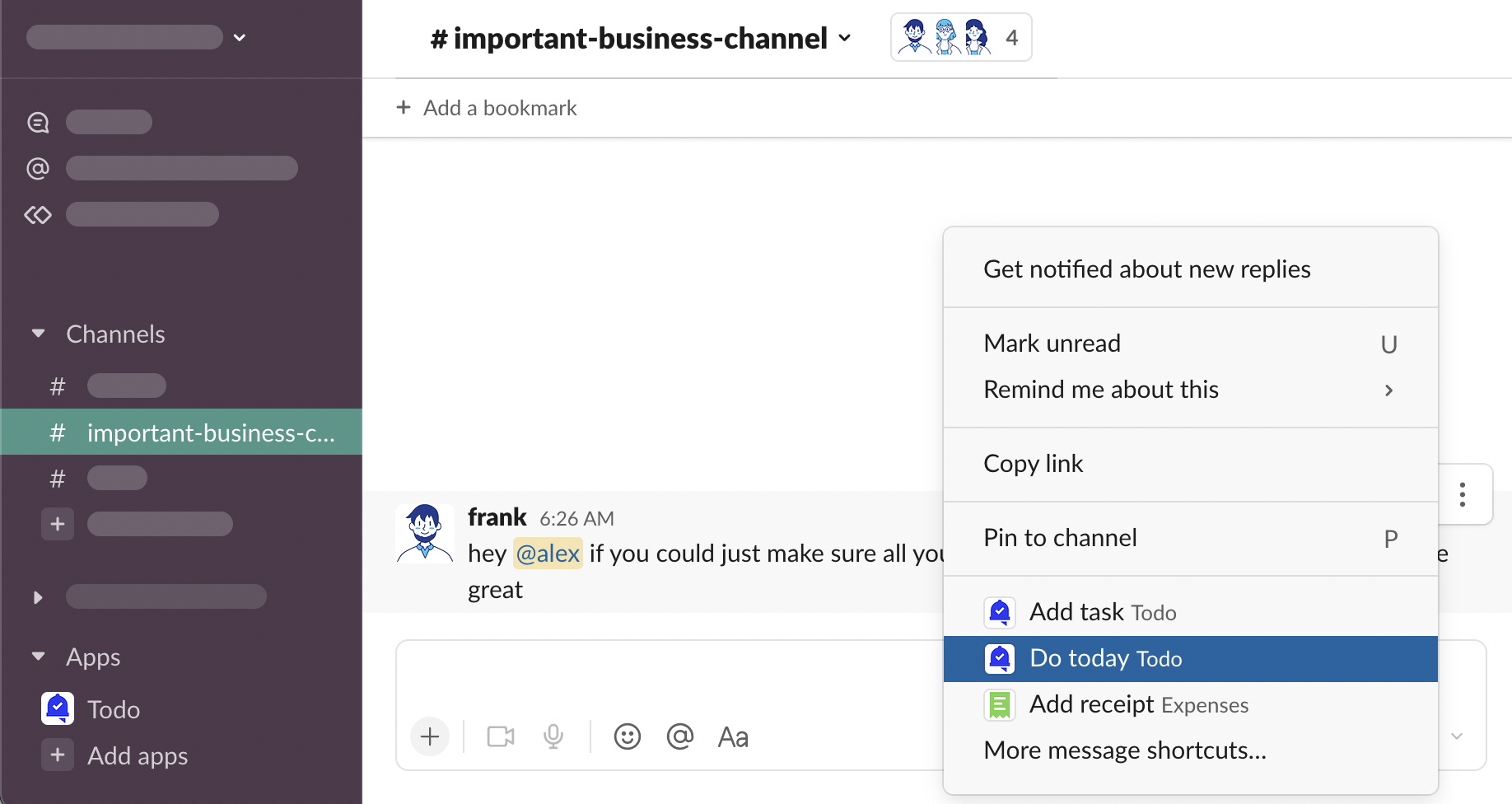Click the @ mention icon in composer

click(679, 736)
